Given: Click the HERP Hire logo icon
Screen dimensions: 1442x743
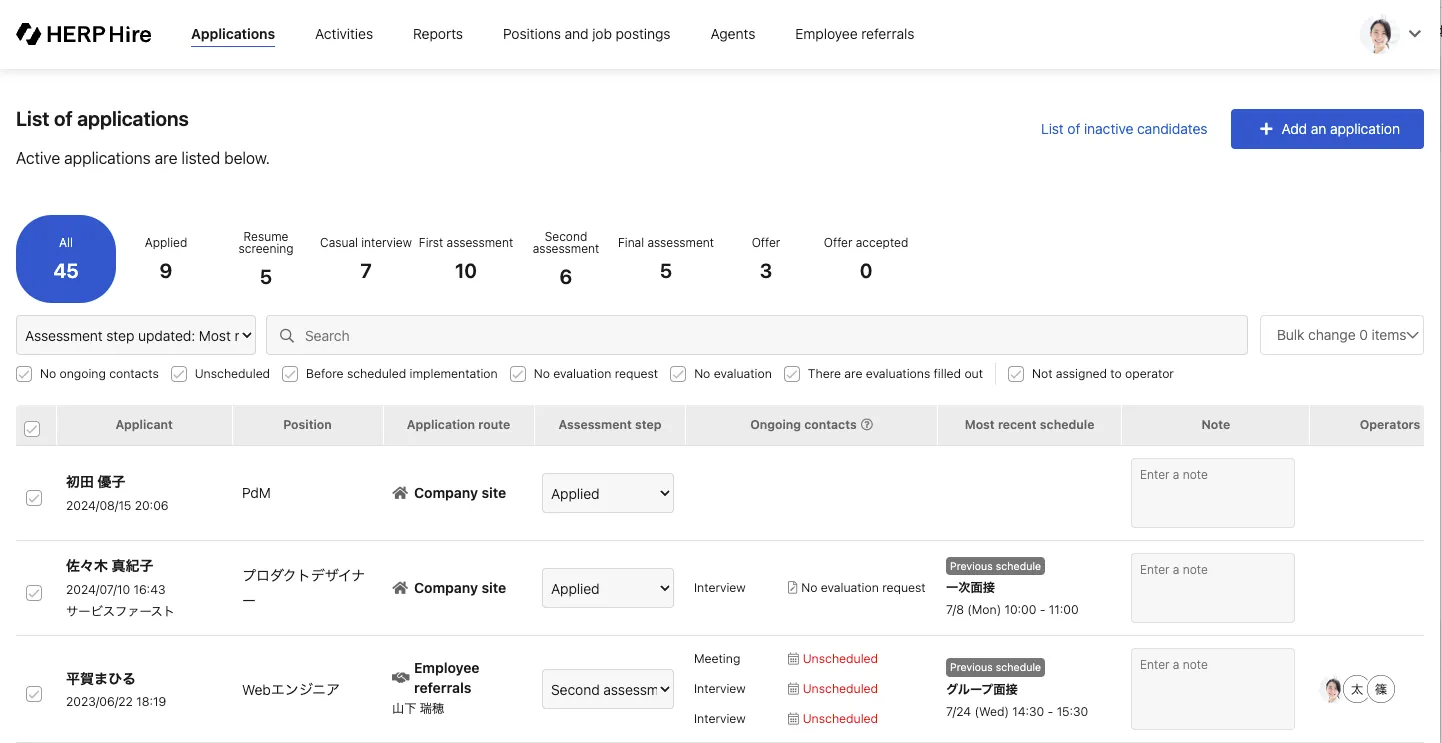Looking at the screenshot, I should pos(29,34).
